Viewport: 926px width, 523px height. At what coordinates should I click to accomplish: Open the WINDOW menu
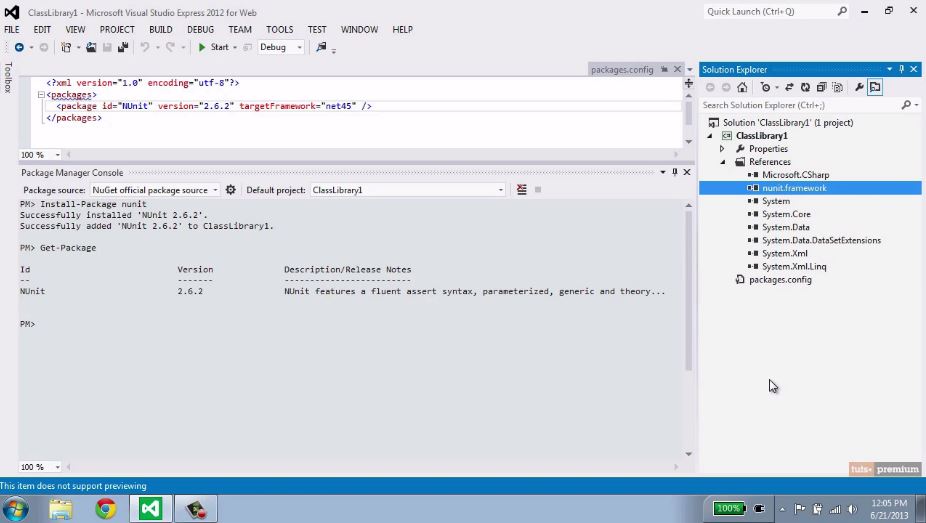click(359, 29)
